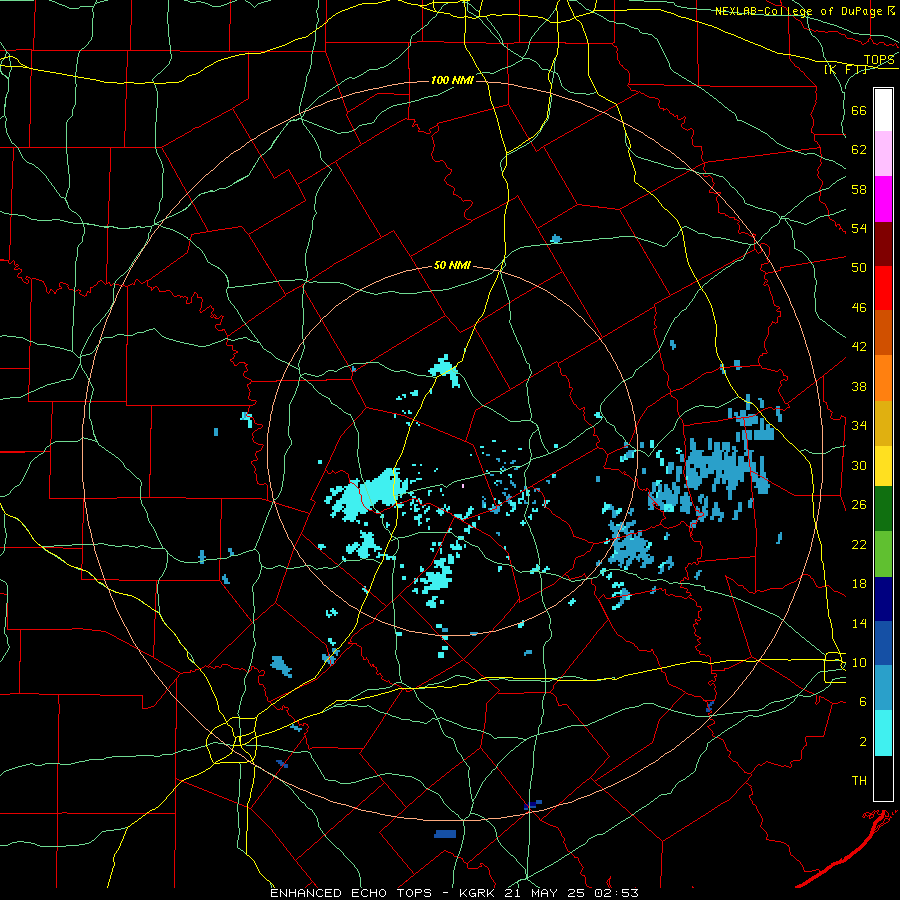The width and height of the screenshot is (900, 900).
Task: Pick the steel blue legend swatch
Action: point(883,688)
